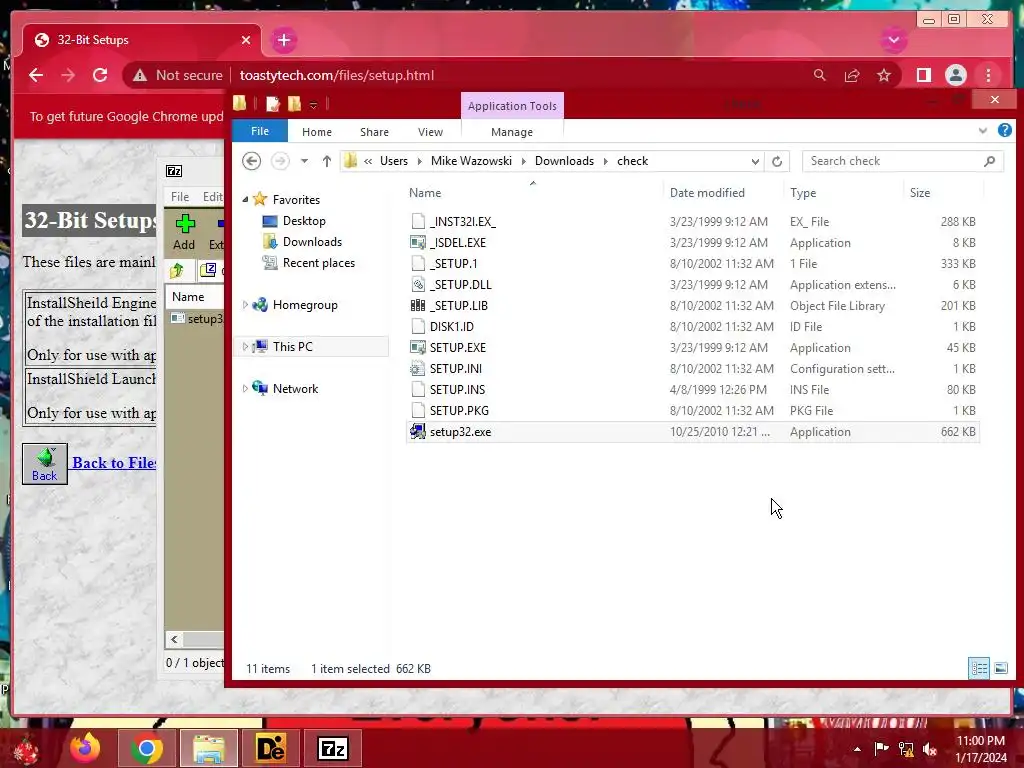
Task: Select Recent places in Favorites
Action: pos(318,263)
